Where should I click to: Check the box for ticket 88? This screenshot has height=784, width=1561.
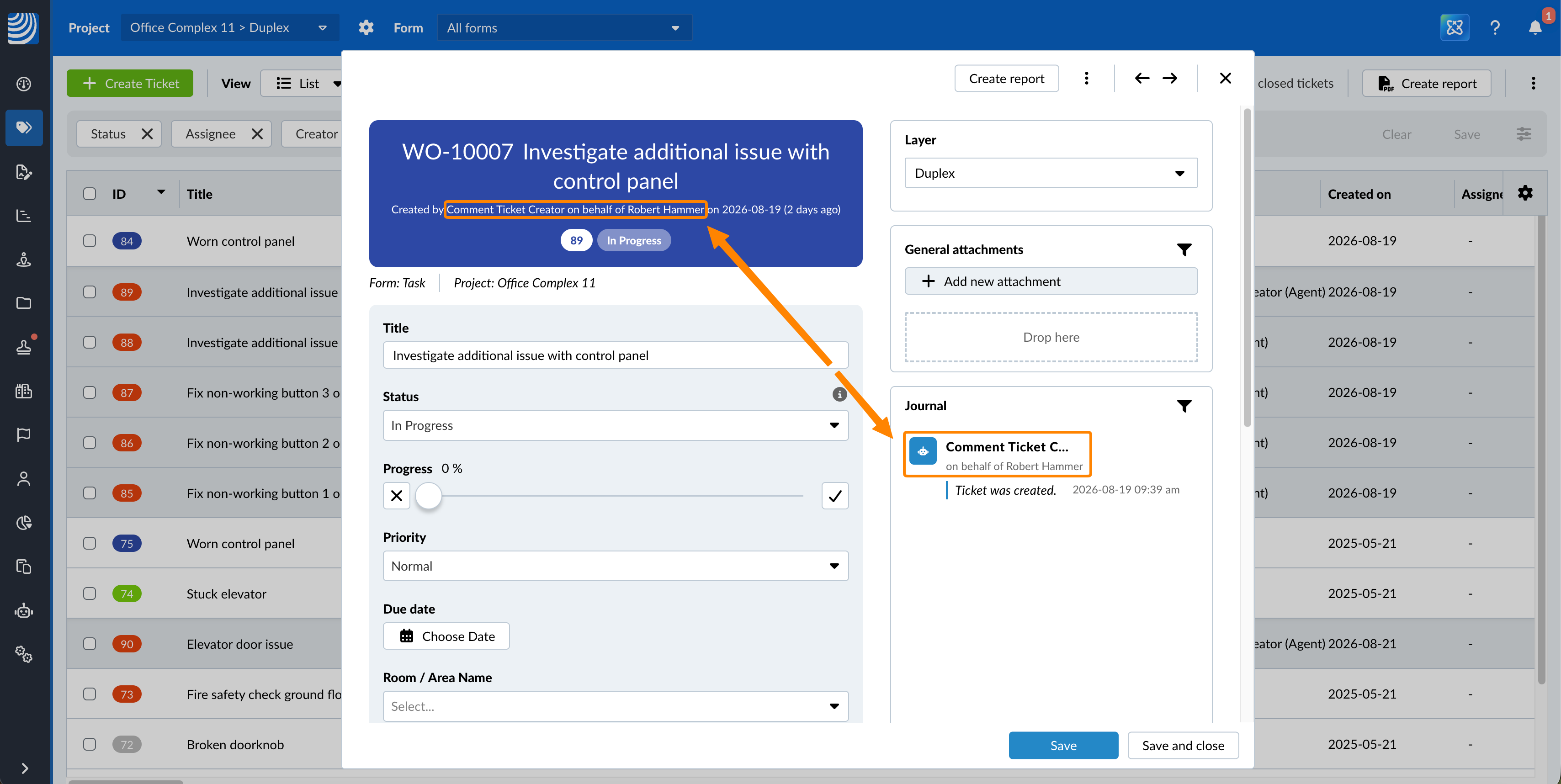click(x=90, y=342)
